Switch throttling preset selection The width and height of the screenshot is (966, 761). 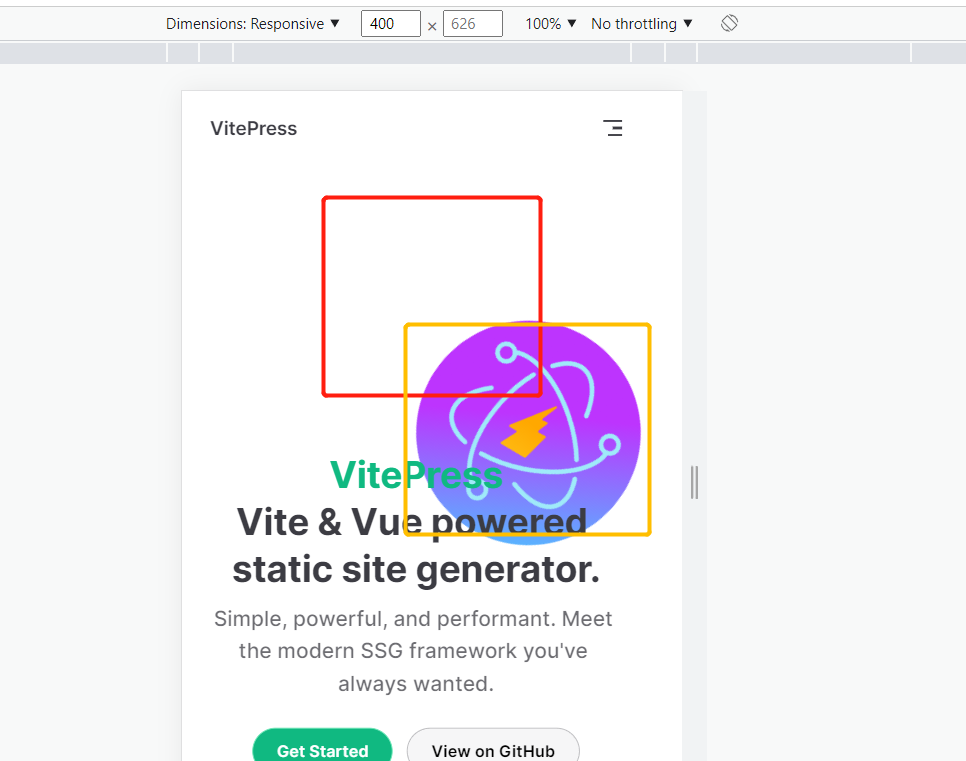click(x=641, y=23)
